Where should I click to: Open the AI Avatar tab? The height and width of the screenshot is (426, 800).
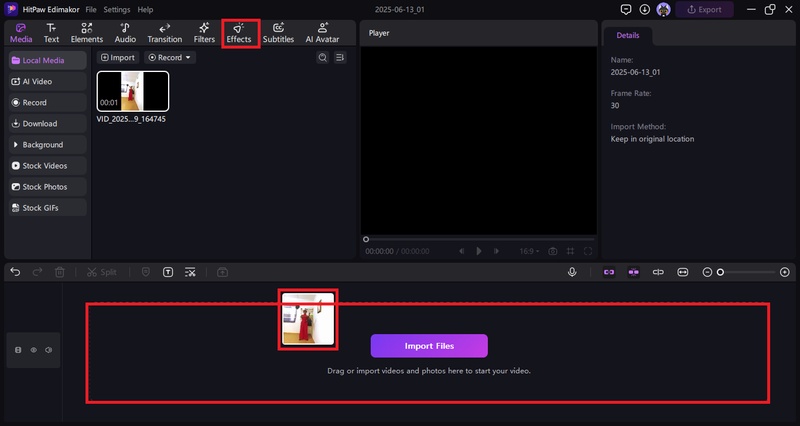tap(322, 33)
